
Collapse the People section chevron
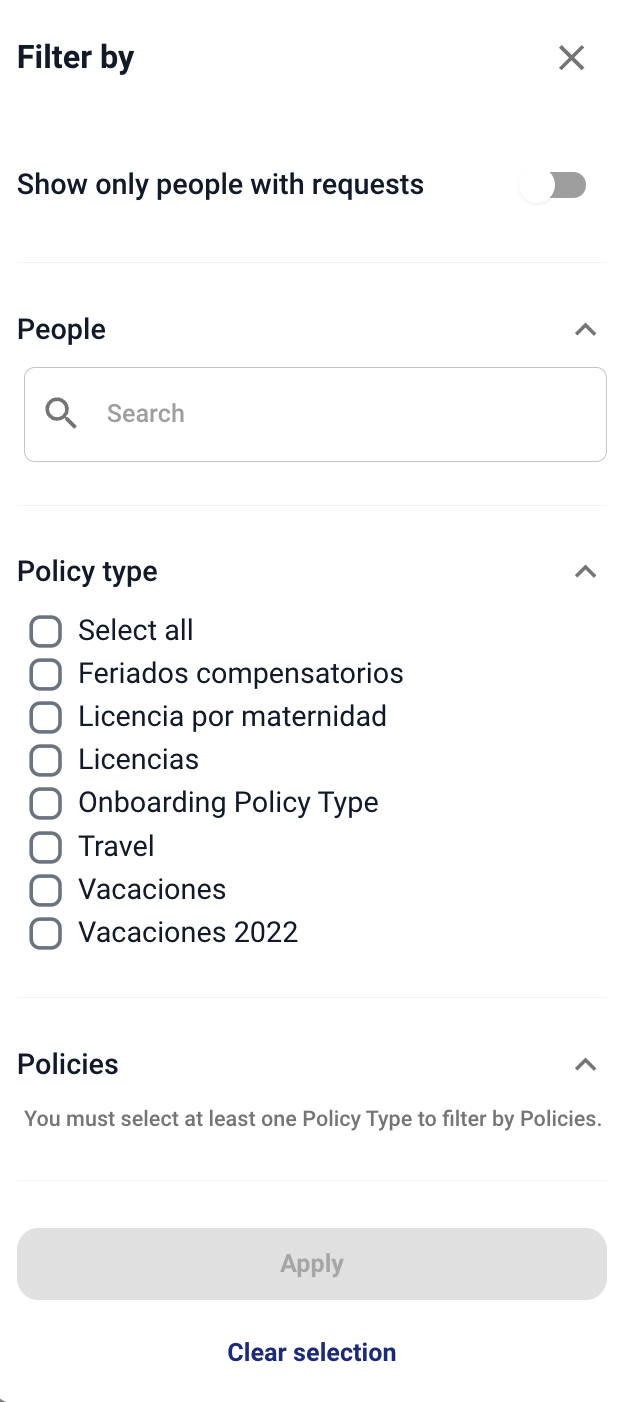coord(585,329)
